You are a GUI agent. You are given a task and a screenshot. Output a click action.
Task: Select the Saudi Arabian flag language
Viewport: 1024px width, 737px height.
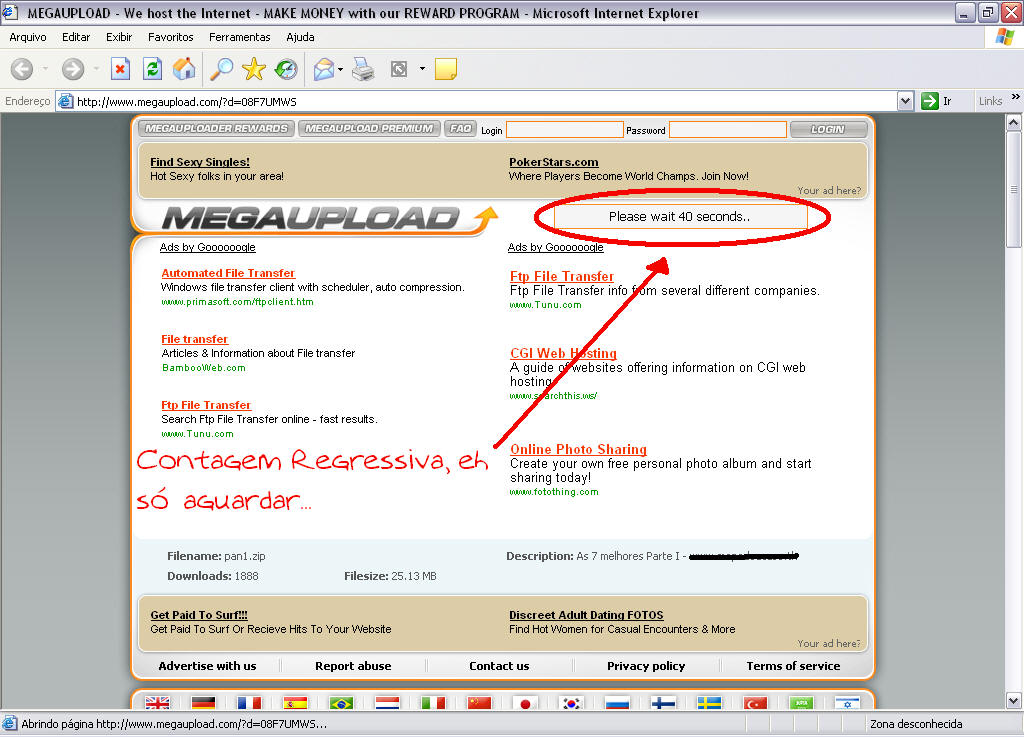pos(801,703)
